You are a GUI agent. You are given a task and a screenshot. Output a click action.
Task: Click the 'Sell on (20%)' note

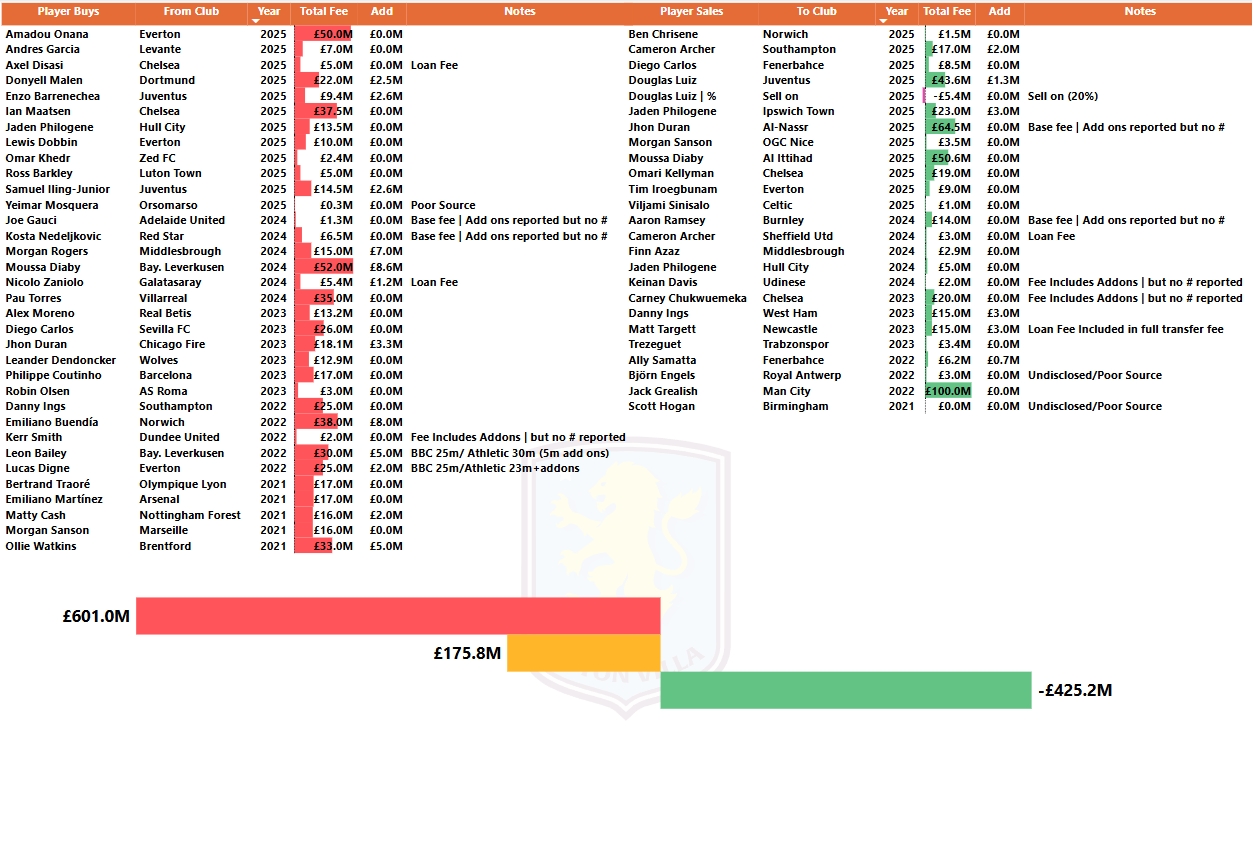click(1062, 96)
